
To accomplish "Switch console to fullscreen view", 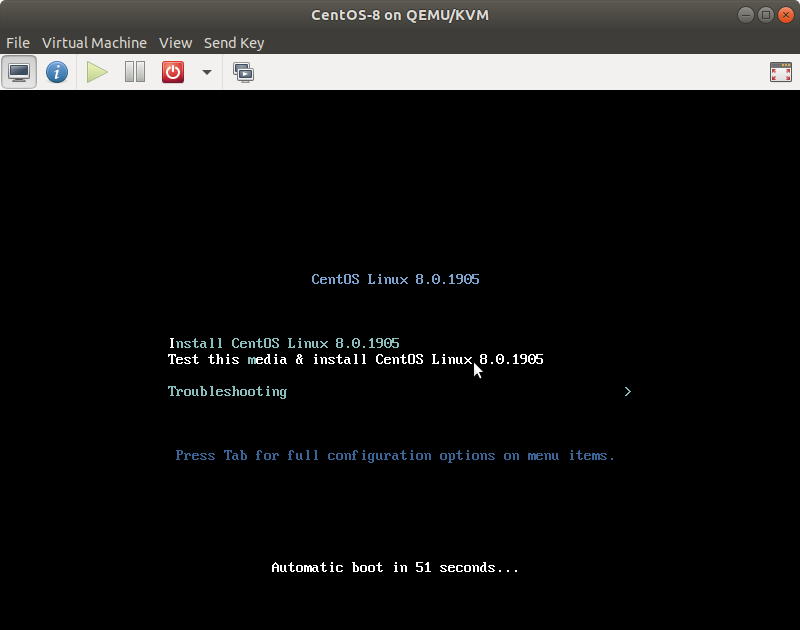I will pos(781,72).
